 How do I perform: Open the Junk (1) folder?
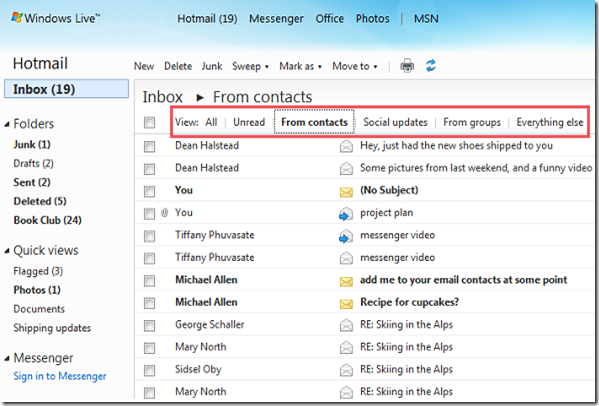[32, 144]
